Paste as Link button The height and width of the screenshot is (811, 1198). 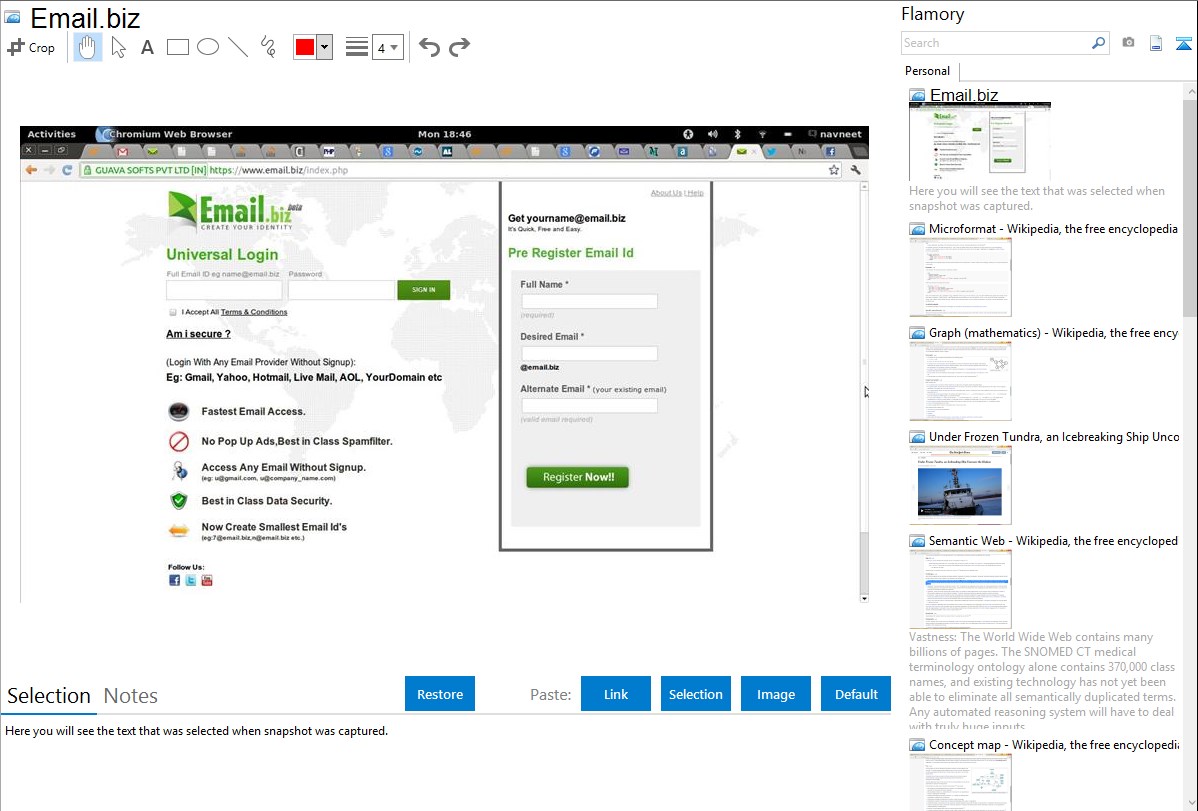click(616, 694)
